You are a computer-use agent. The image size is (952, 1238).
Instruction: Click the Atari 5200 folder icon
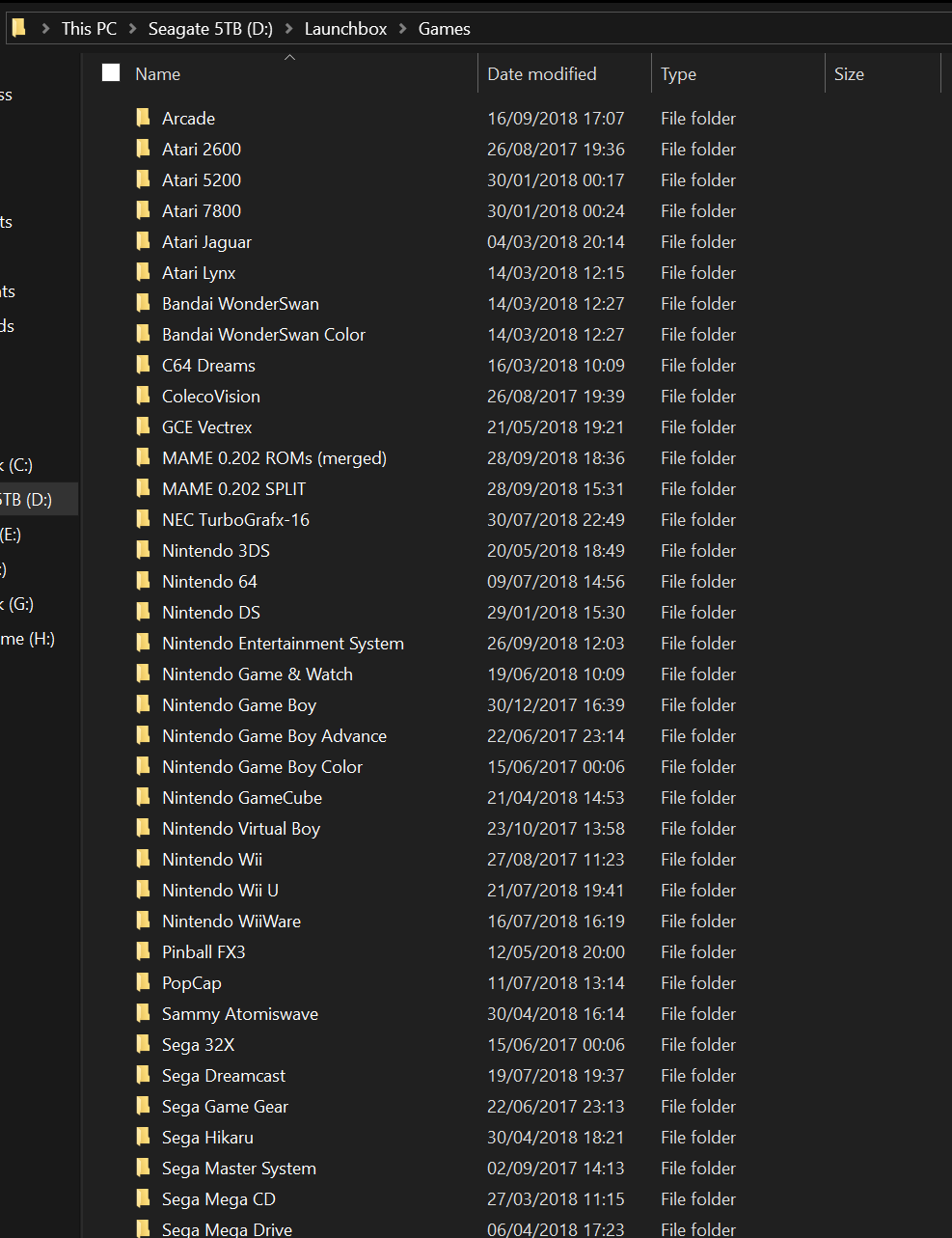click(143, 179)
